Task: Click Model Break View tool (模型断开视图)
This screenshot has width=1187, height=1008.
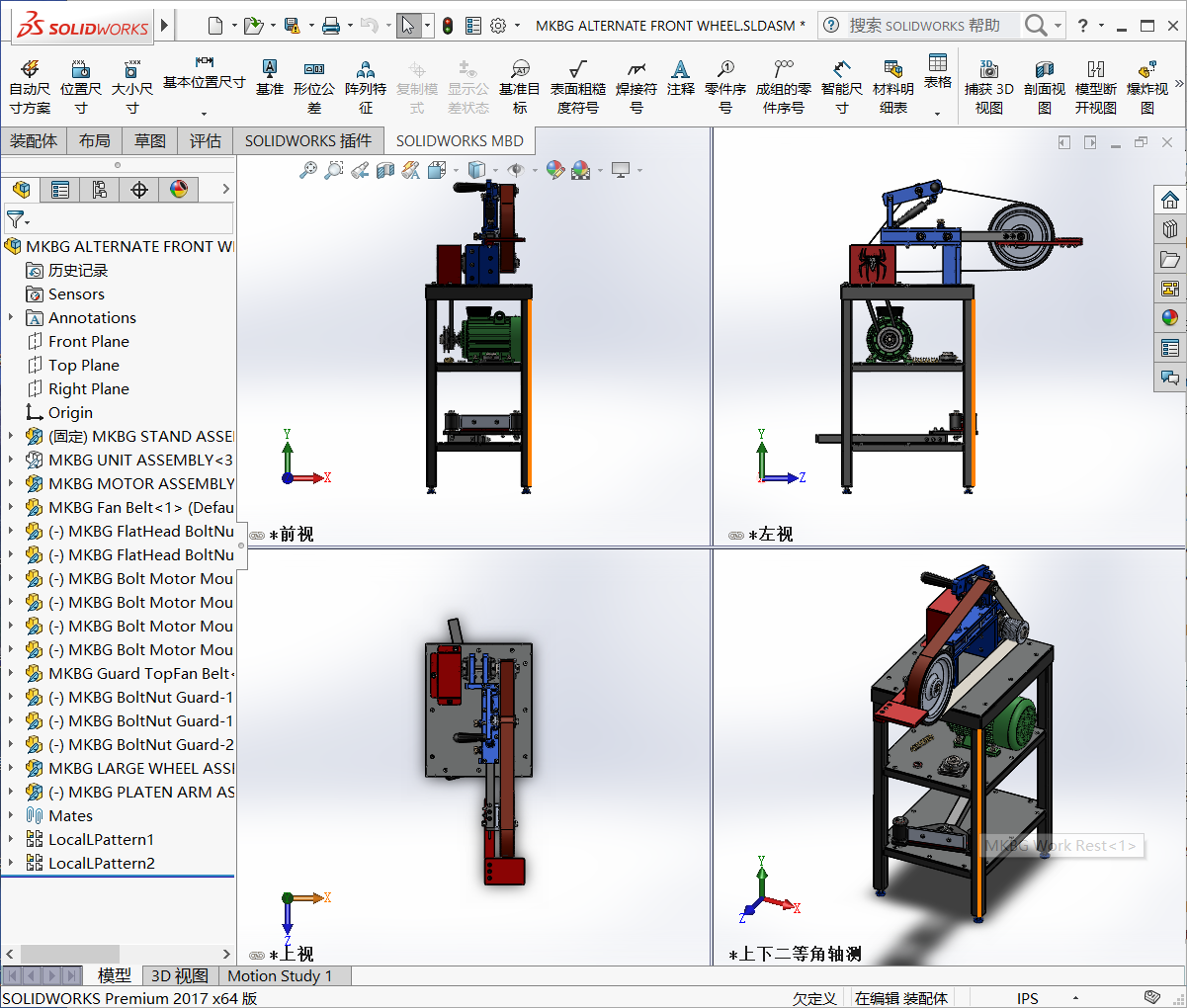Action: point(1096,86)
